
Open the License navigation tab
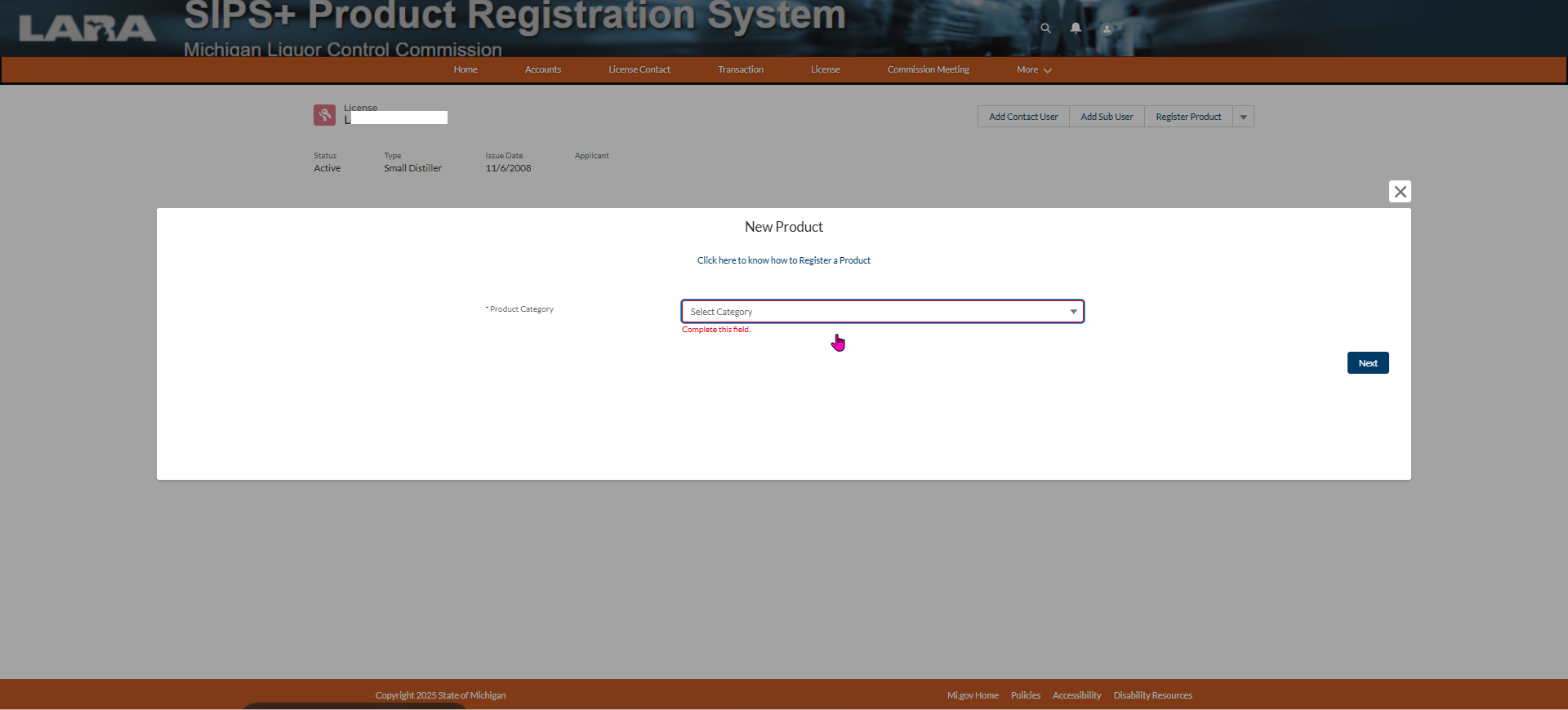[x=825, y=70]
